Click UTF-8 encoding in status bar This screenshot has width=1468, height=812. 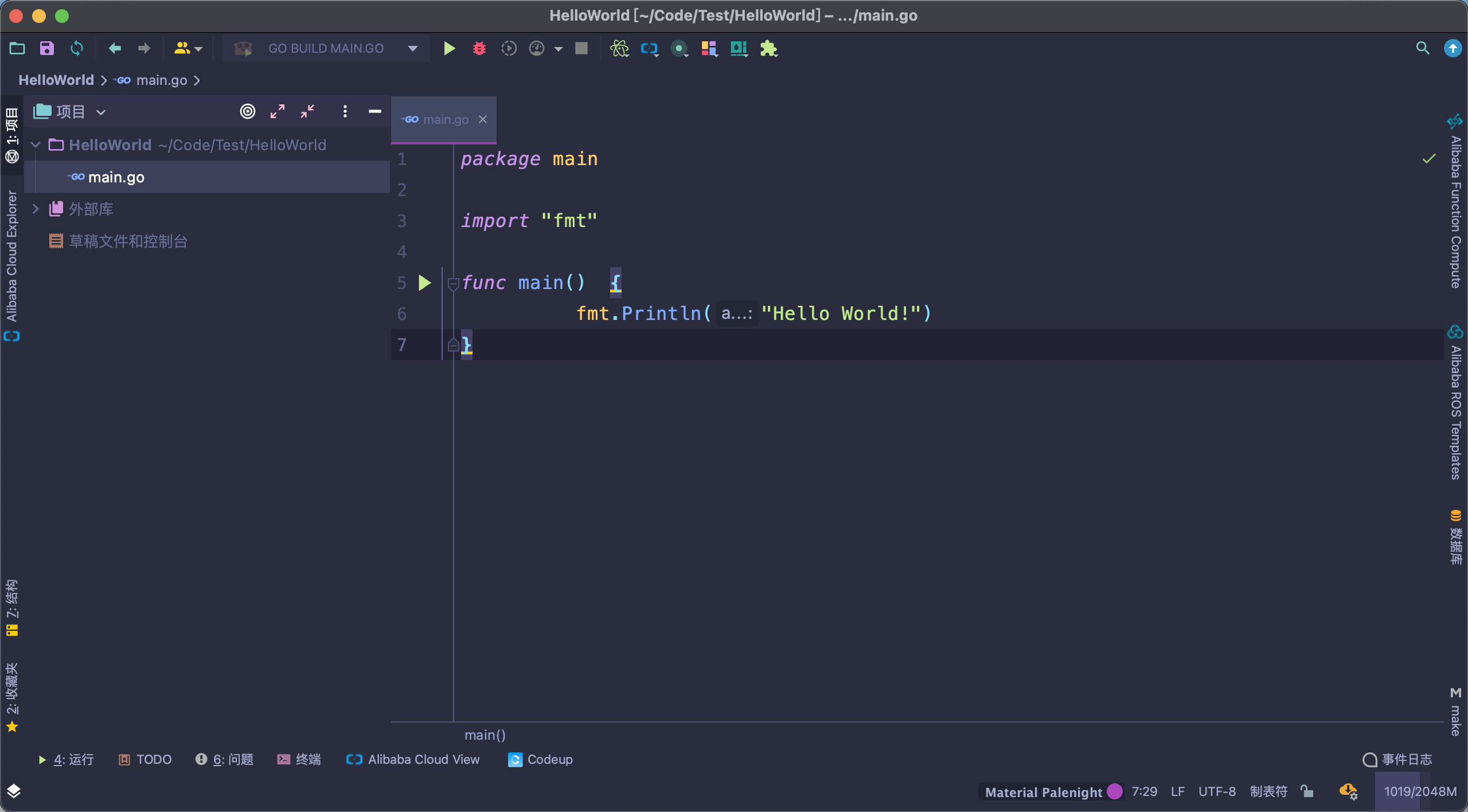pos(1216,791)
